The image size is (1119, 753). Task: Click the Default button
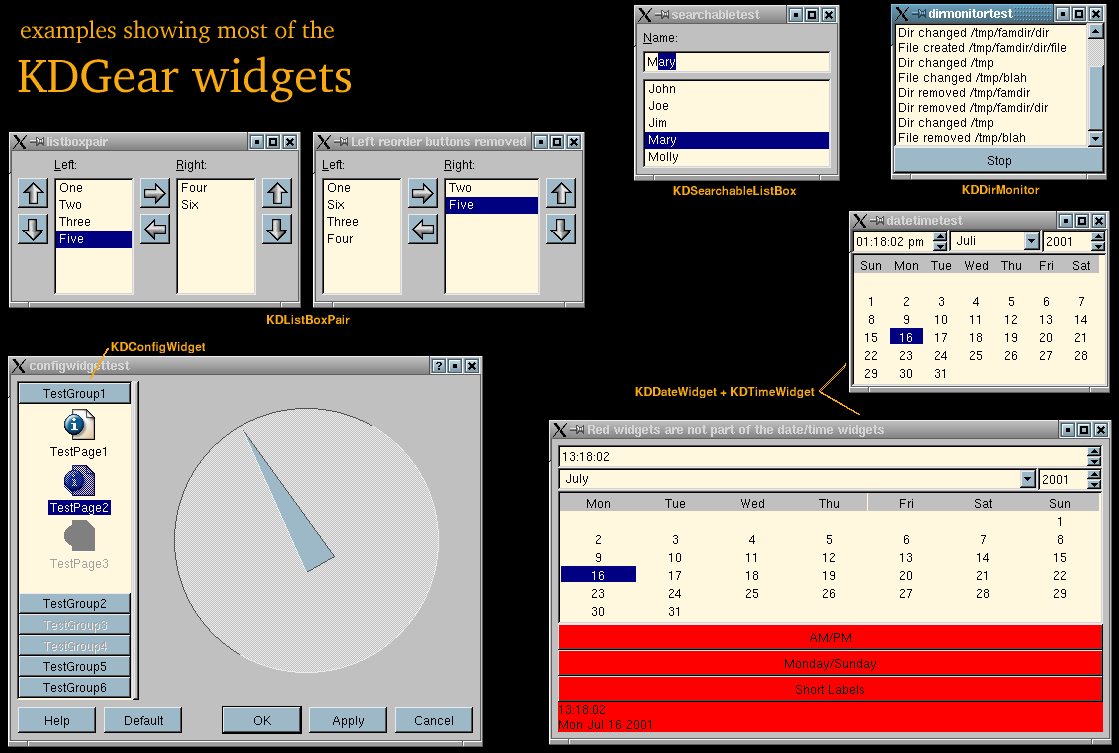143,720
